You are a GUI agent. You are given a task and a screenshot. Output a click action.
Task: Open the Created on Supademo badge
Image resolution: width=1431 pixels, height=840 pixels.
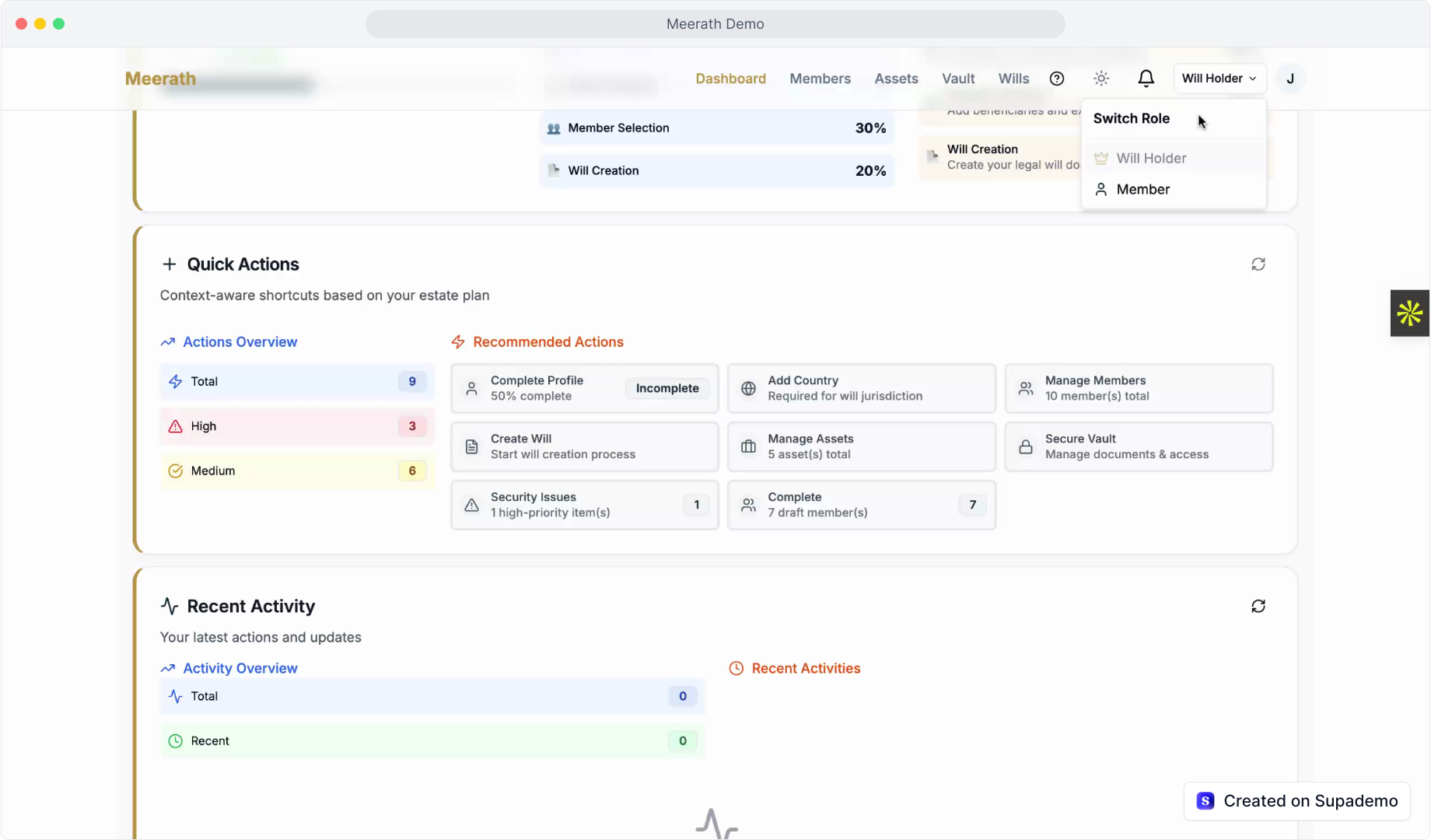pyautogui.click(x=1296, y=801)
